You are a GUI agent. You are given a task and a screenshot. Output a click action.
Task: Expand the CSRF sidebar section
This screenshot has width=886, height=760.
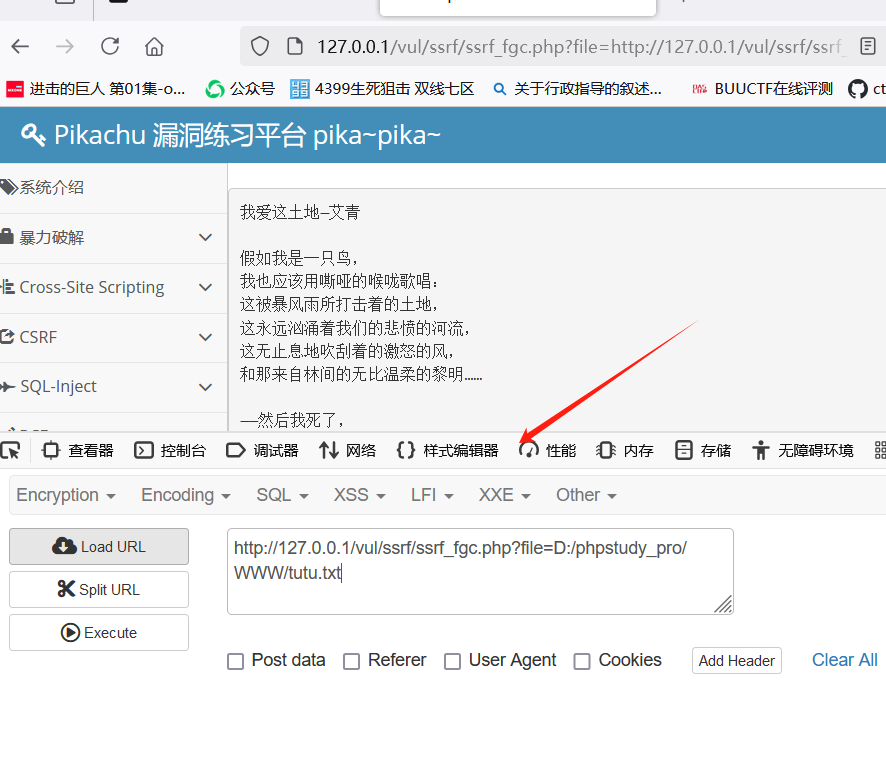pyautogui.click(x=113, y=337)
